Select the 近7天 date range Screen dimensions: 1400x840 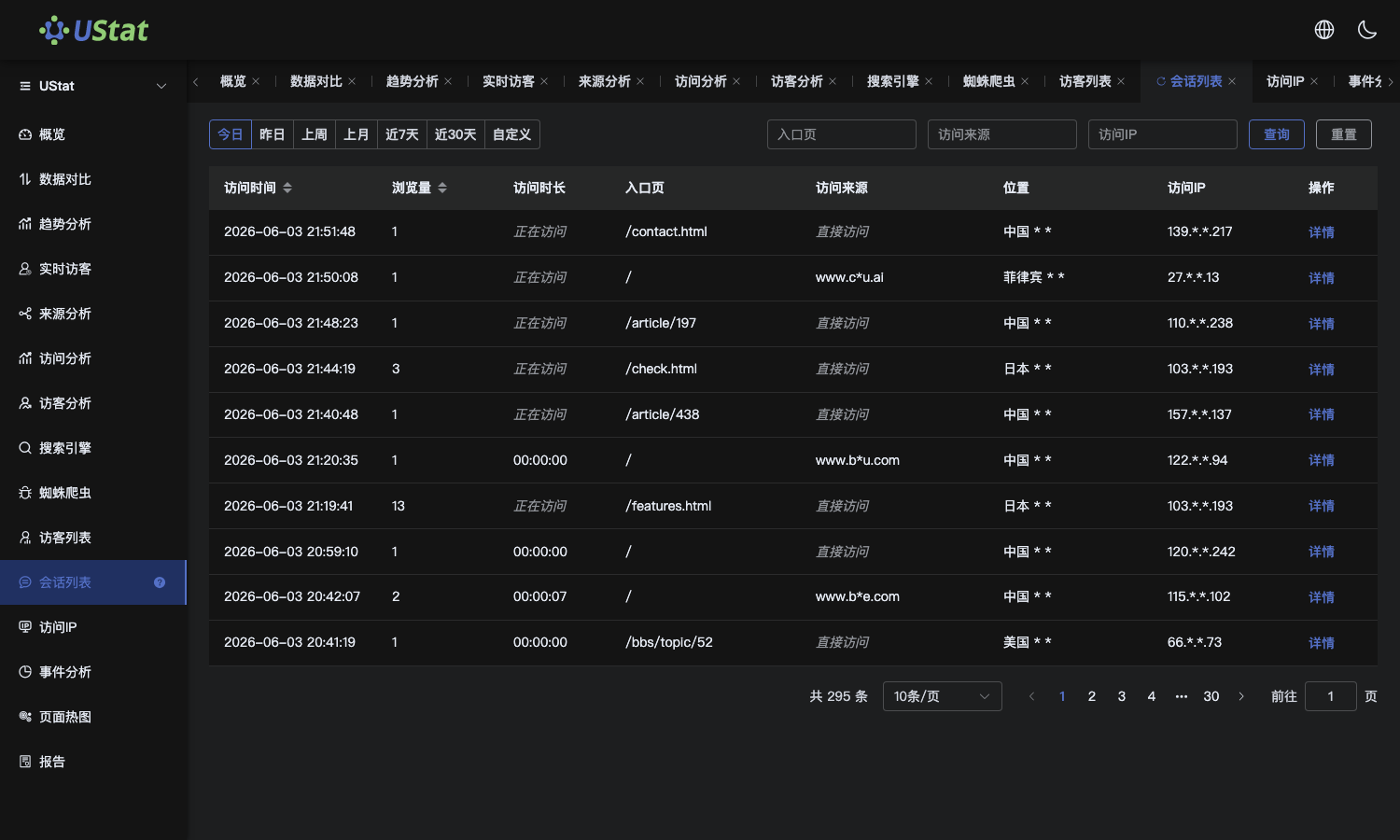coord(402,134)
